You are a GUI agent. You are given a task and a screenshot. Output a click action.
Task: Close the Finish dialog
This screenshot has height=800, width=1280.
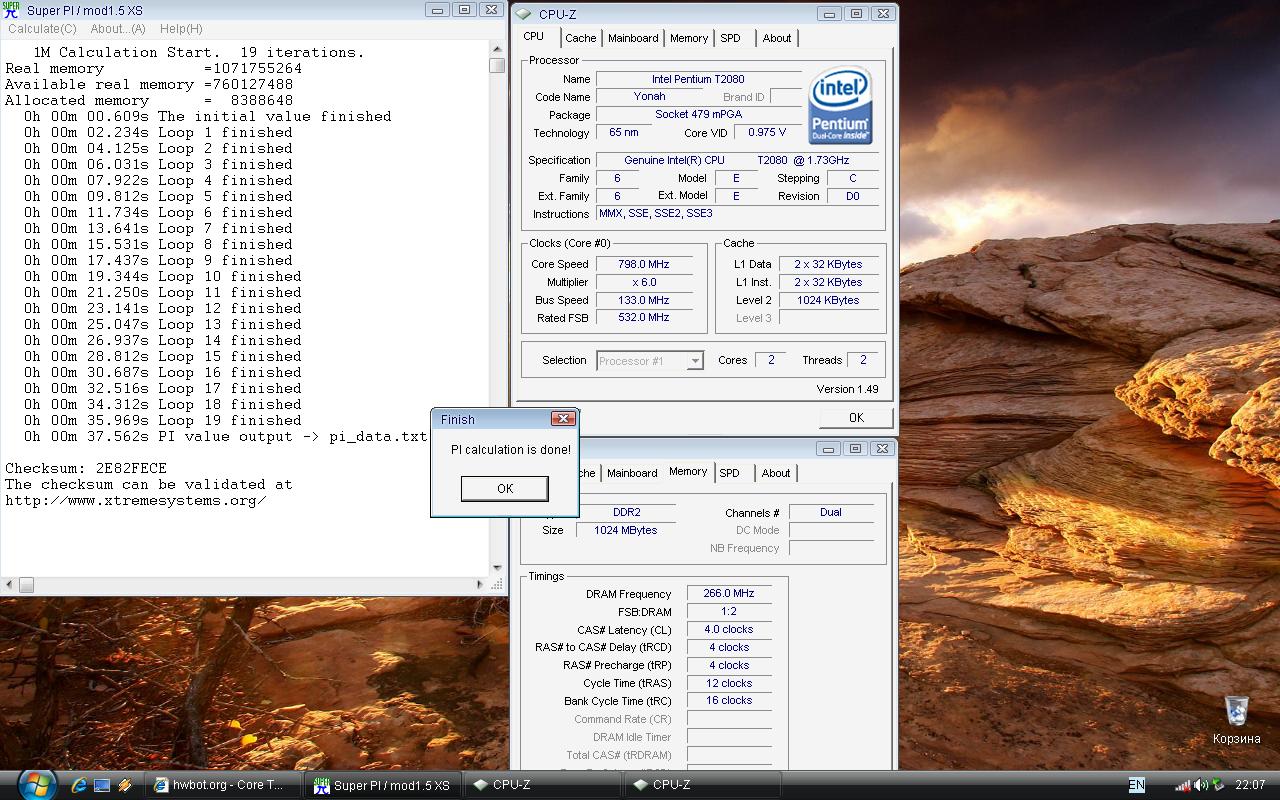[x=563, y=419]
